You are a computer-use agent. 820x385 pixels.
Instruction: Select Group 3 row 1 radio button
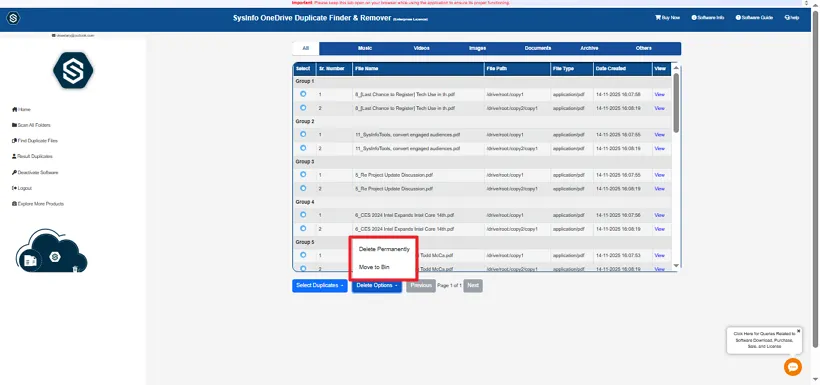(x=303, y=174)
